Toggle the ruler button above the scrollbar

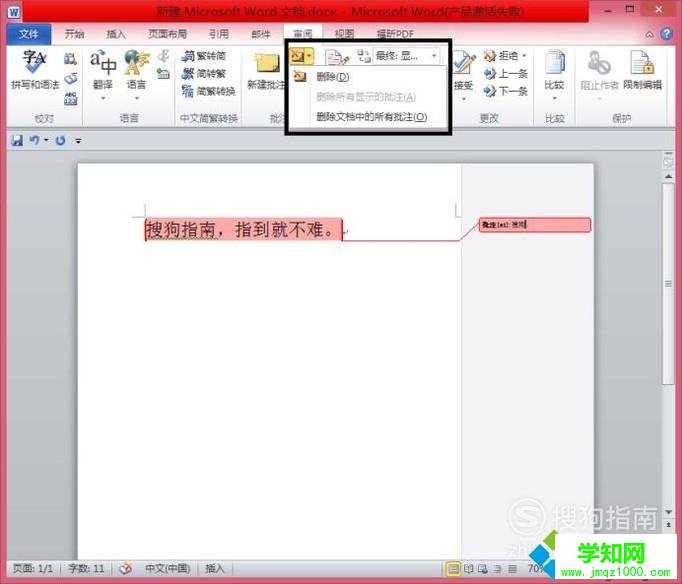pos(669,160)
